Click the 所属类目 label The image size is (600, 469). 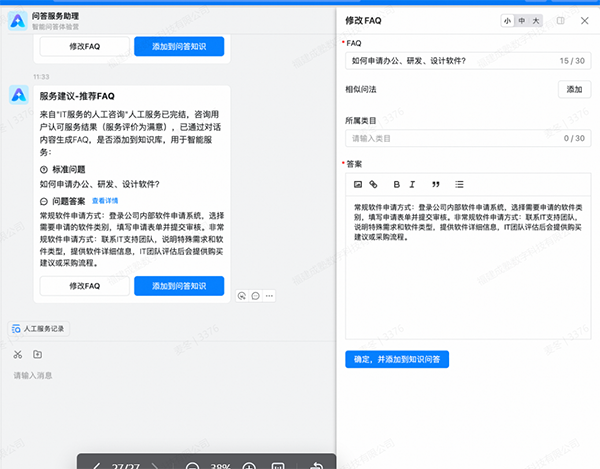[361, 121]
